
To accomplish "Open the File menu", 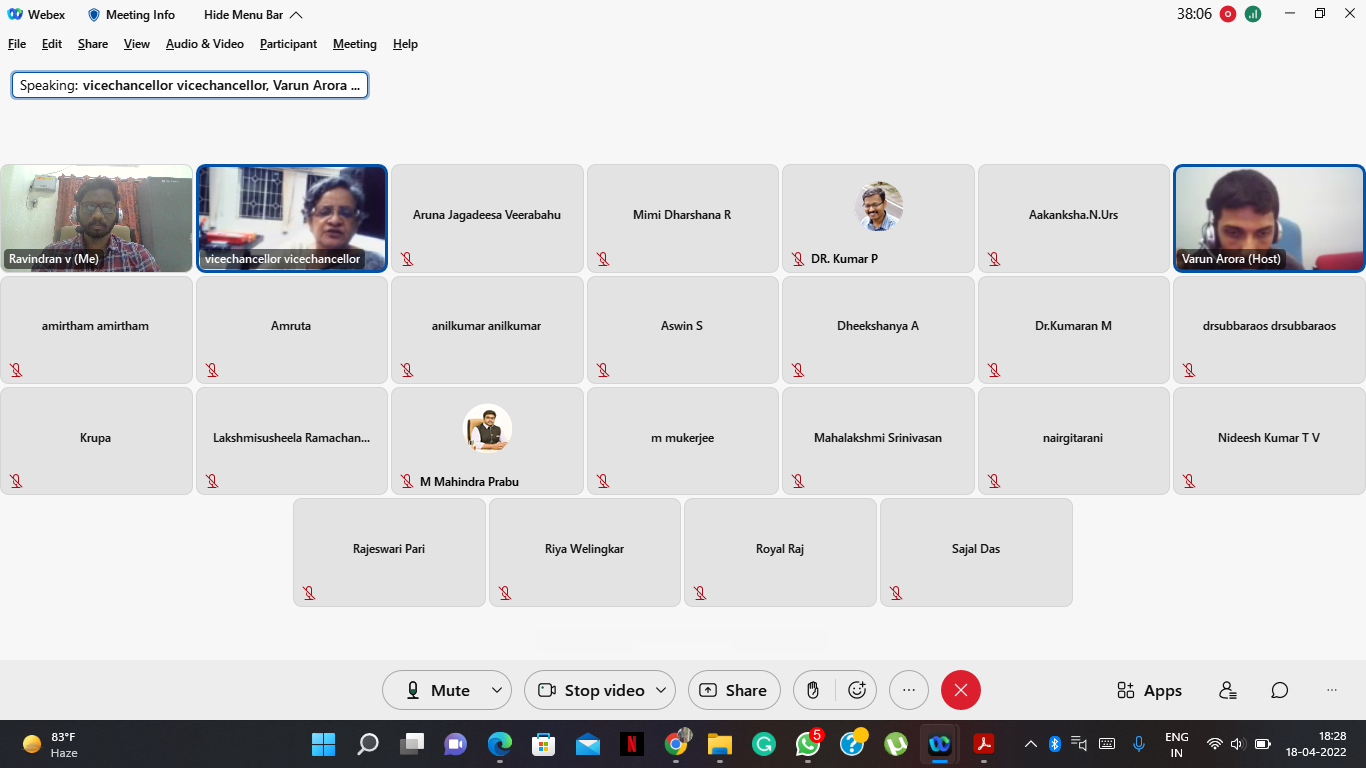I will 17,44.
